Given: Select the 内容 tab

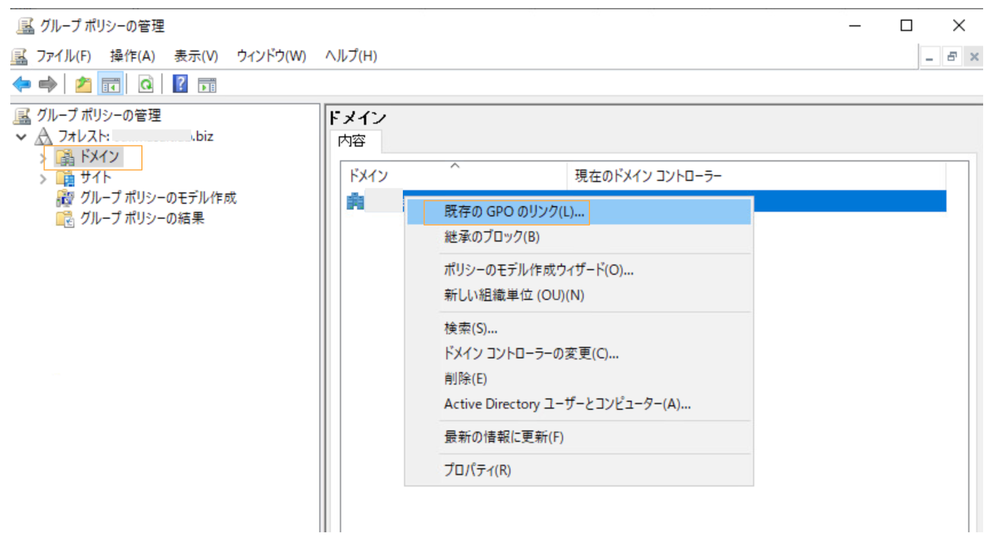Looking at the screenshot, I should click(x=356, y=141).
